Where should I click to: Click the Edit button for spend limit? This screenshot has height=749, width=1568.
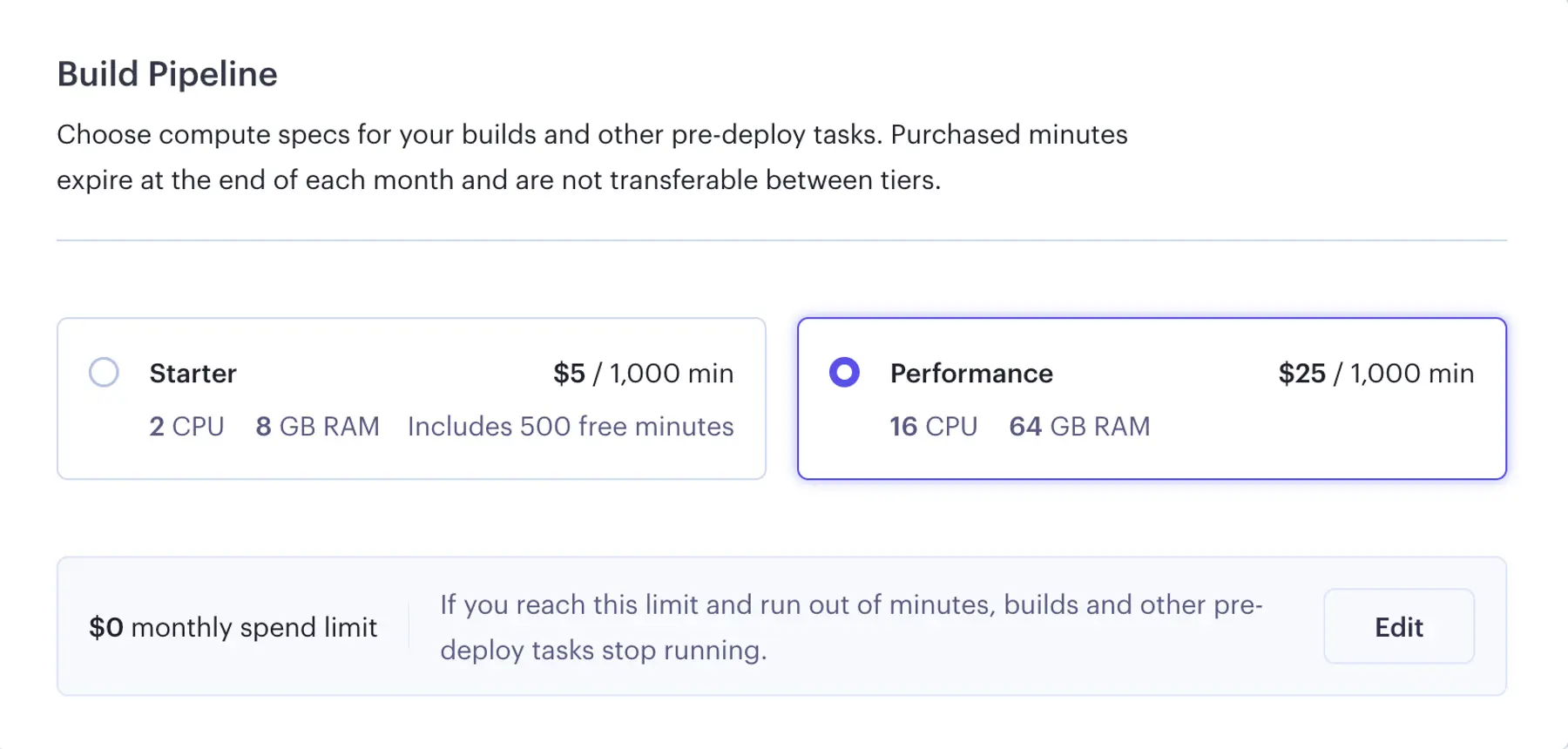coord(1398,626)
